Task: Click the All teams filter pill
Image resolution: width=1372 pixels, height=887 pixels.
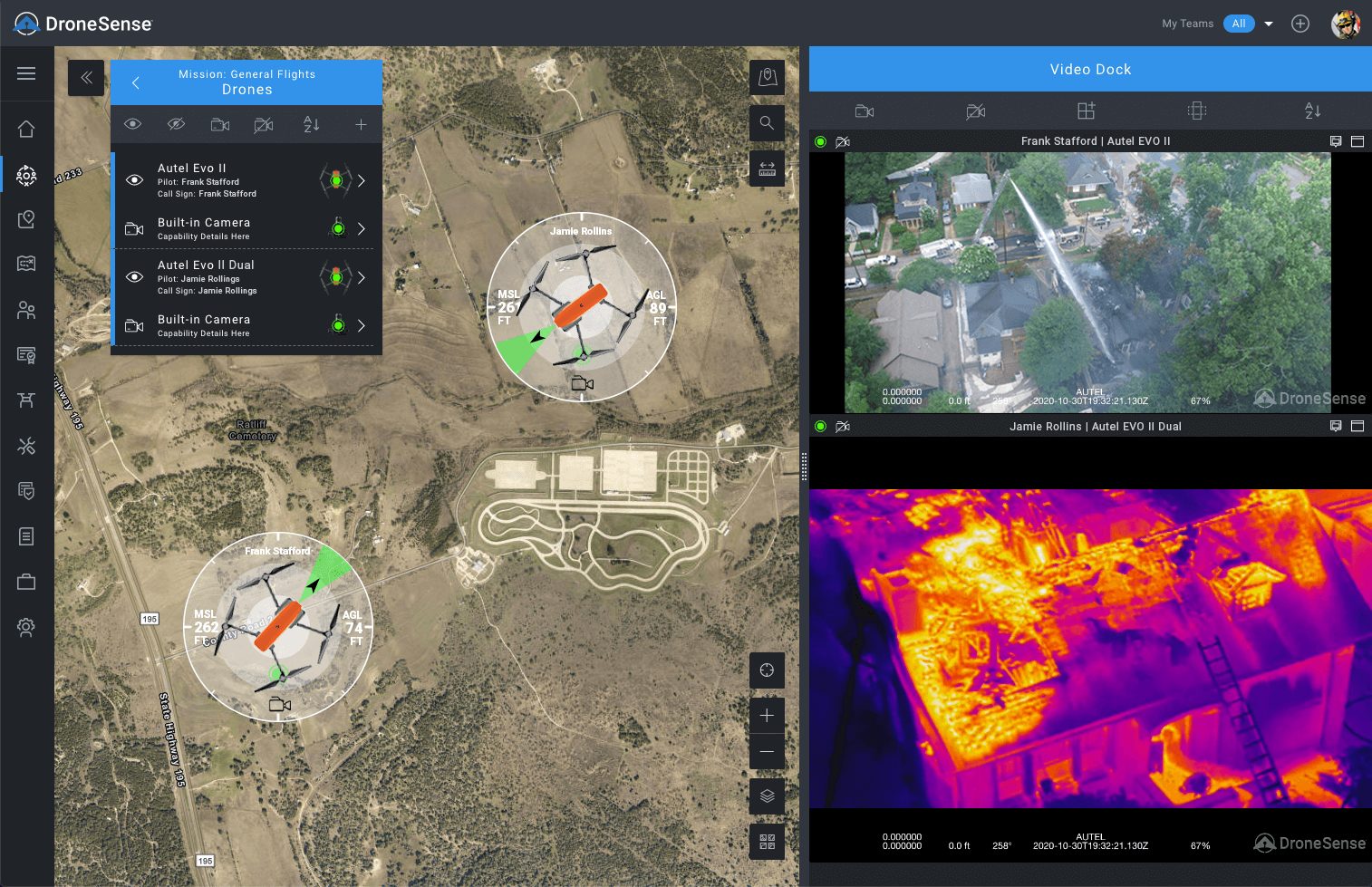Action: click(x=1238, y=24)
